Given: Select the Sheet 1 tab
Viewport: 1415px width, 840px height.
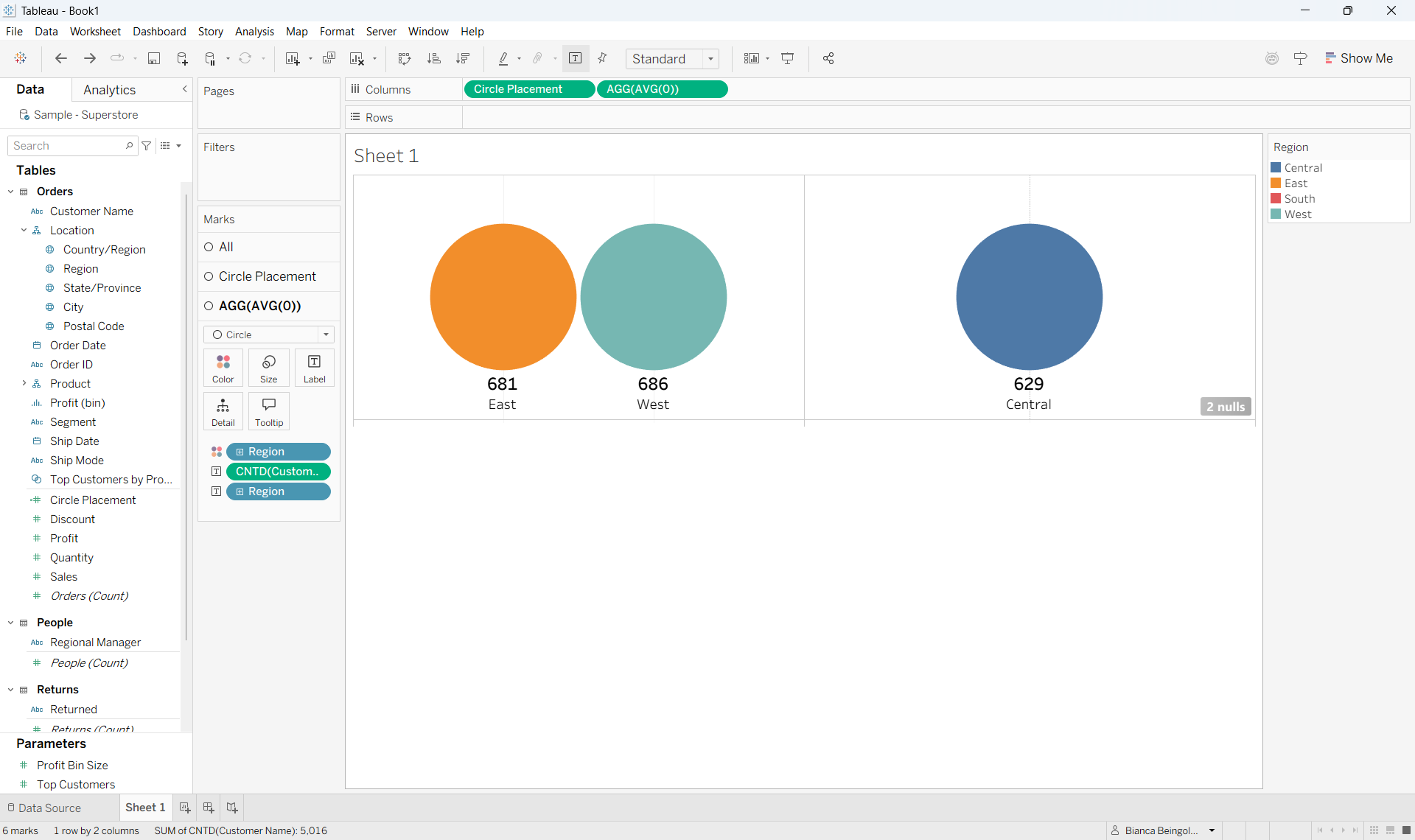Looking at the screenshot, I should tap(145, 808).
